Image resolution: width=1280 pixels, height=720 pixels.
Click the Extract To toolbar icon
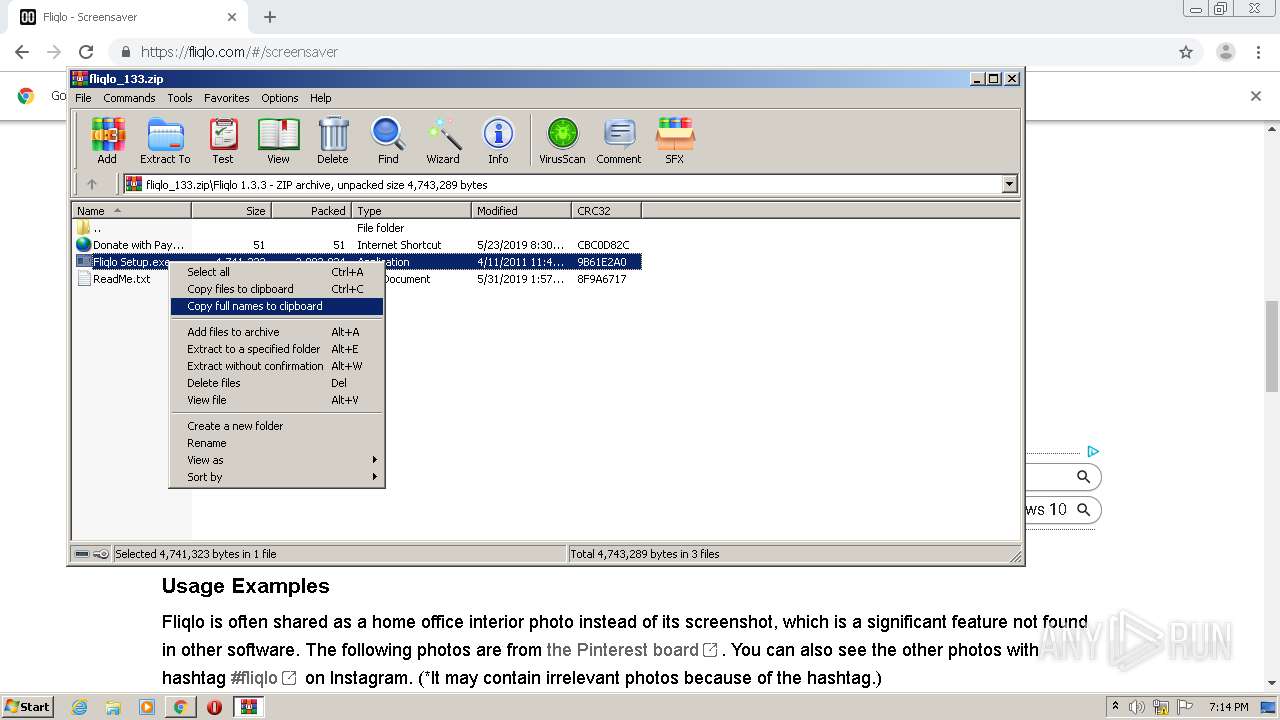pos(165,140)
